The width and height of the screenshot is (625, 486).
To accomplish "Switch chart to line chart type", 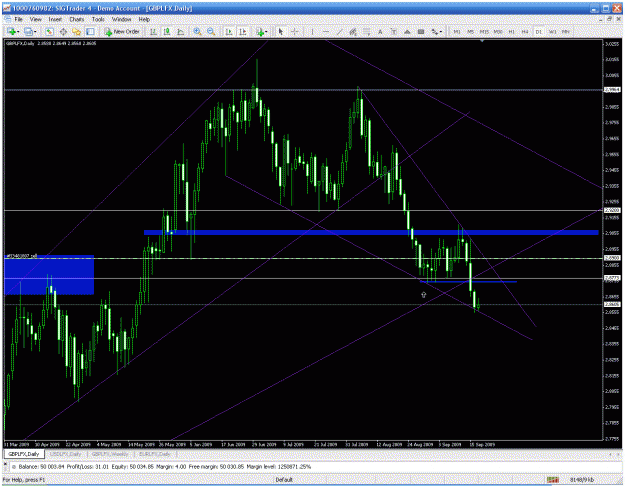I will (181, 31).
